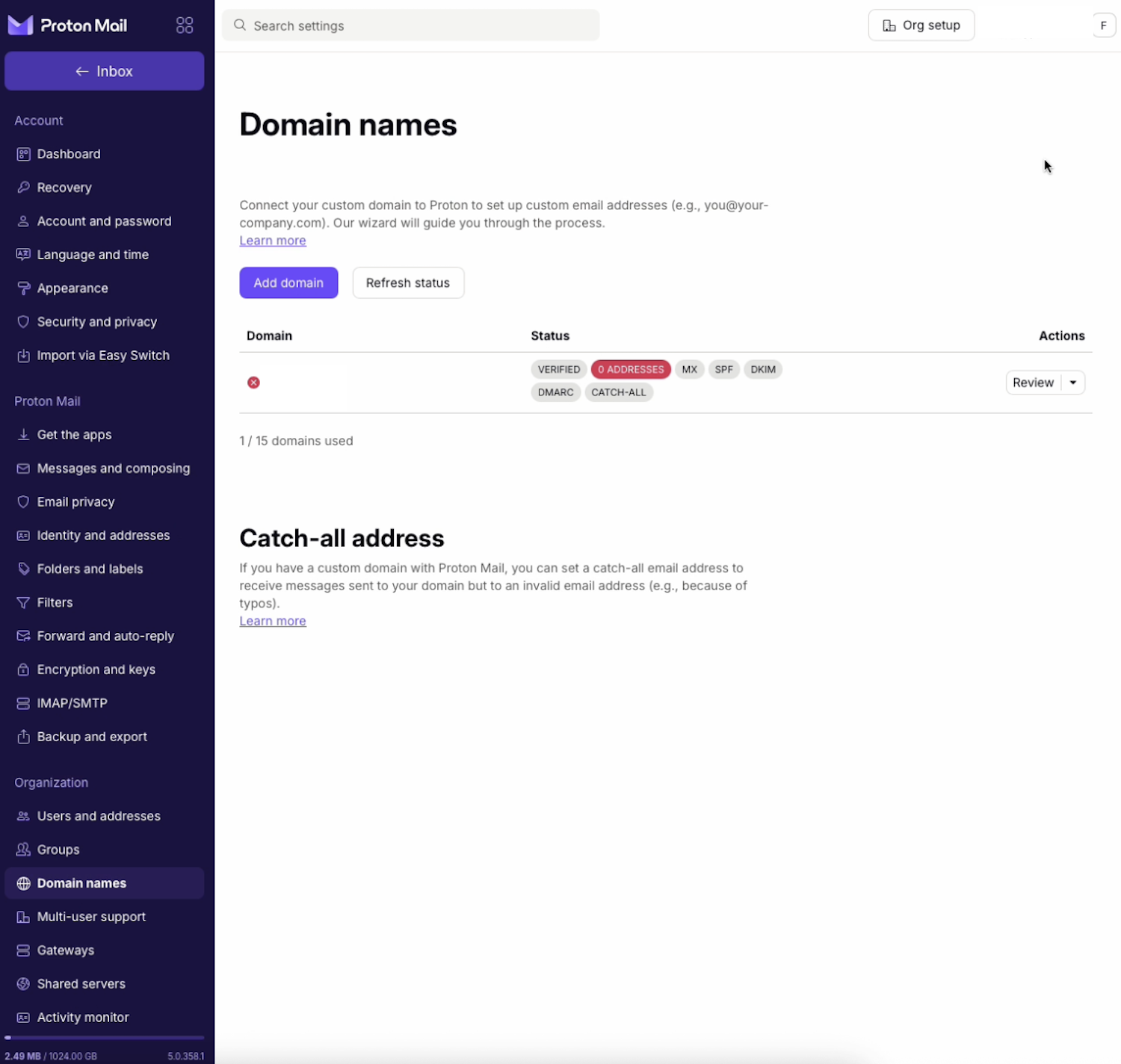Viewport: 1121px width, 1064px height.
Task: Click the Encryption and keys lock icon
Action: pos(23,669)
